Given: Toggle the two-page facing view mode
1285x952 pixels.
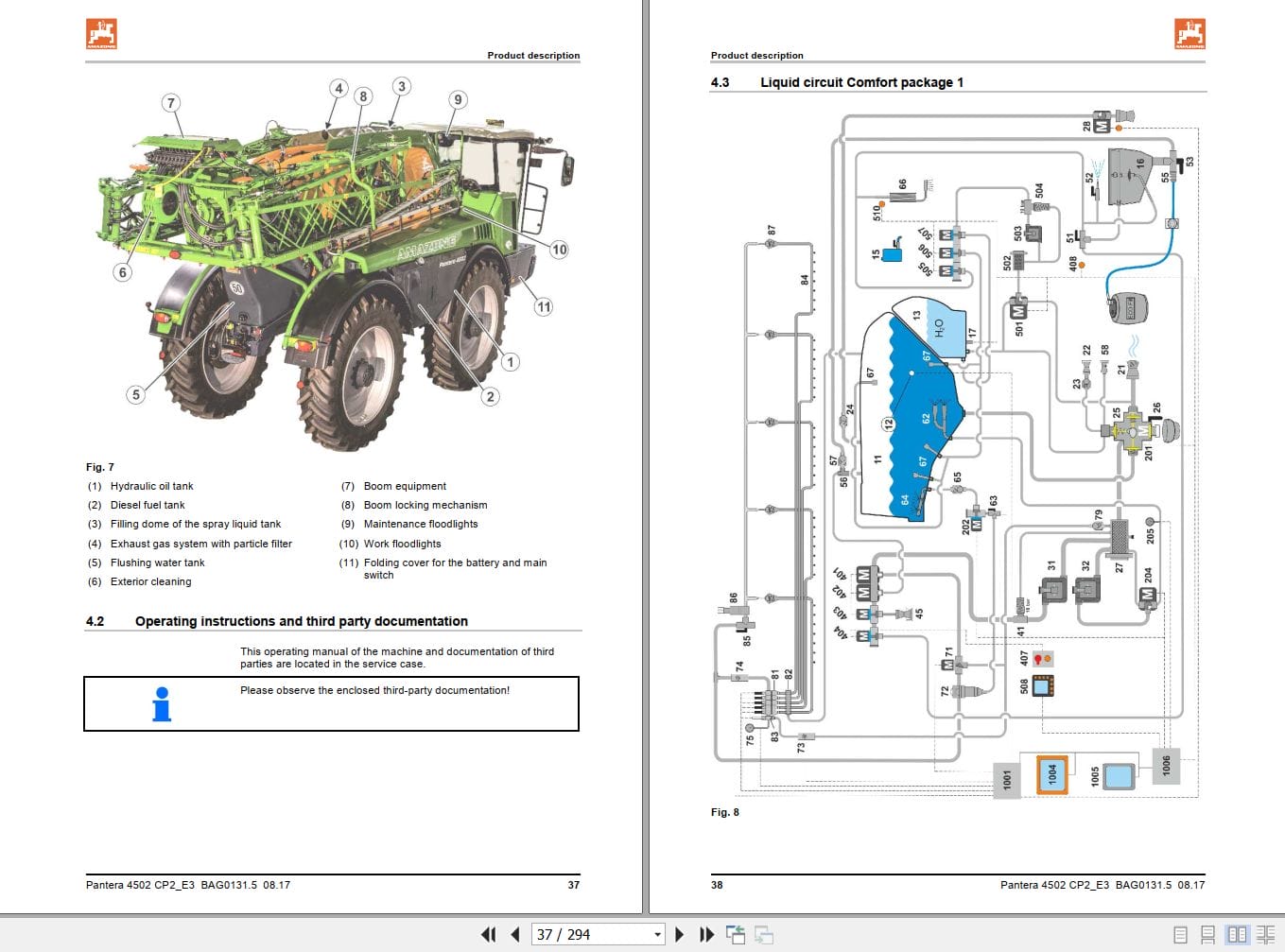Looking at the screenshot, I should [1240, 934].
